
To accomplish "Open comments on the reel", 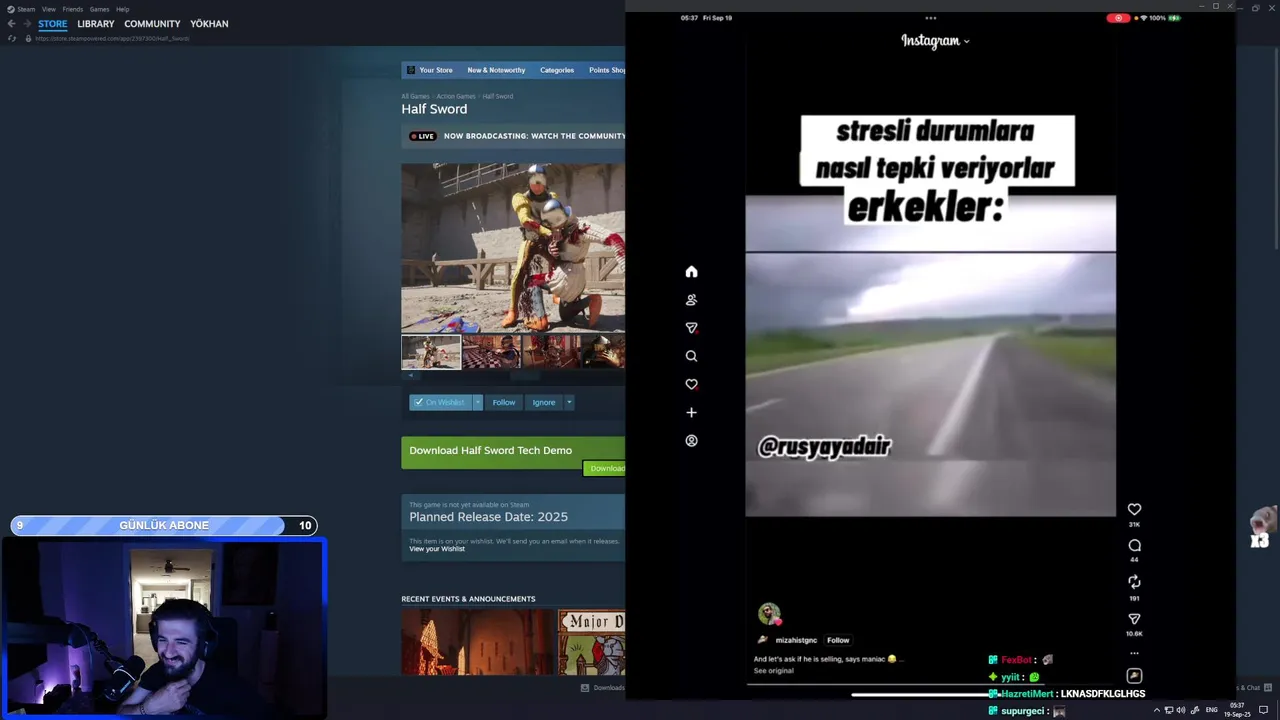I will pos(1134,545).
